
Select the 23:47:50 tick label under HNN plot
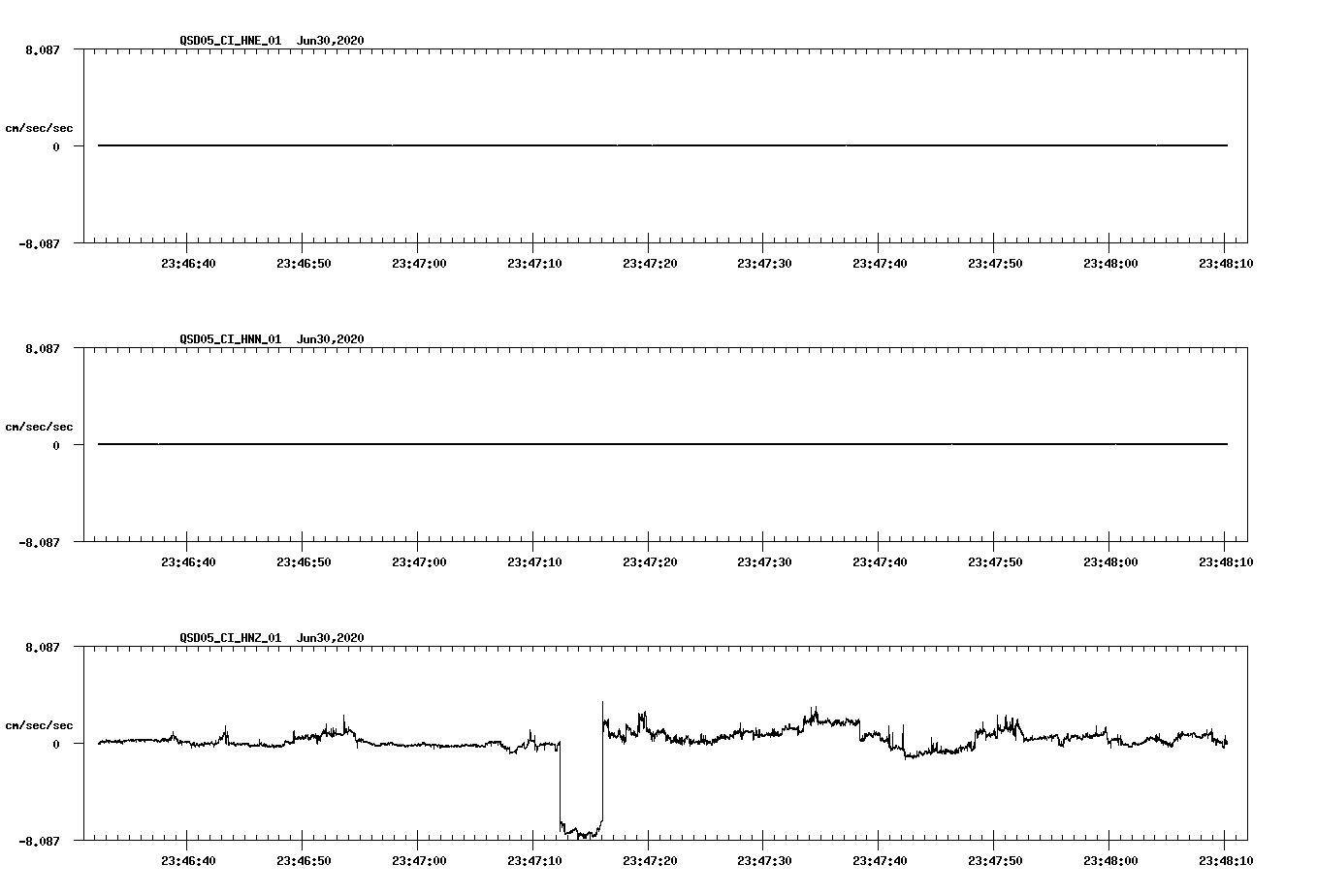pos(995,561)
